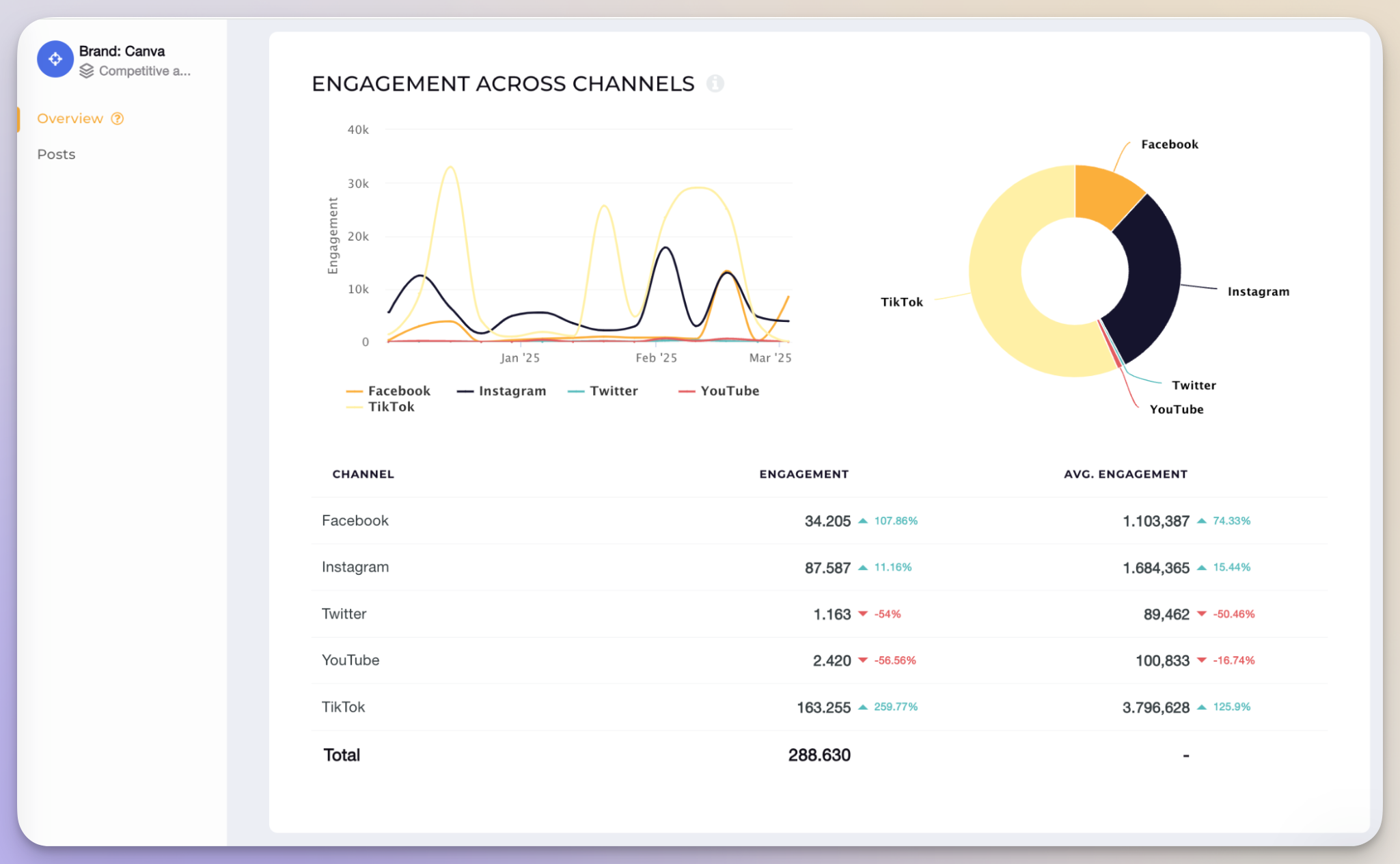Click the 125.9% TikTok avg change

[x=1224, y=707]
